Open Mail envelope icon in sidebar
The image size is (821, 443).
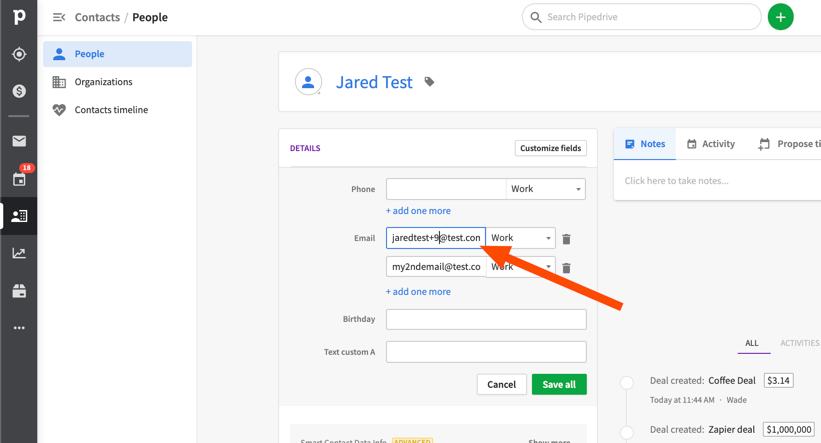pos(19,141)
